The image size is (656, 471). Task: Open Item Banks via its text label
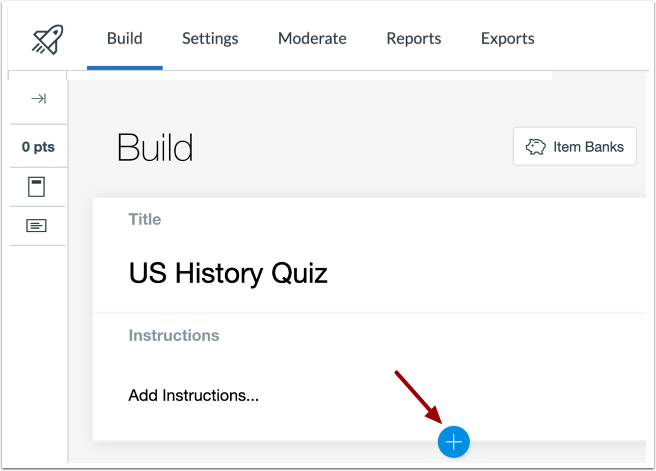(588, 146)
